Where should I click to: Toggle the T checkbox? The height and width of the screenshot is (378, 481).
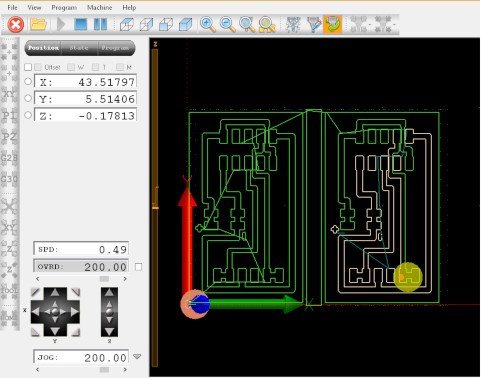click(95, 67)
